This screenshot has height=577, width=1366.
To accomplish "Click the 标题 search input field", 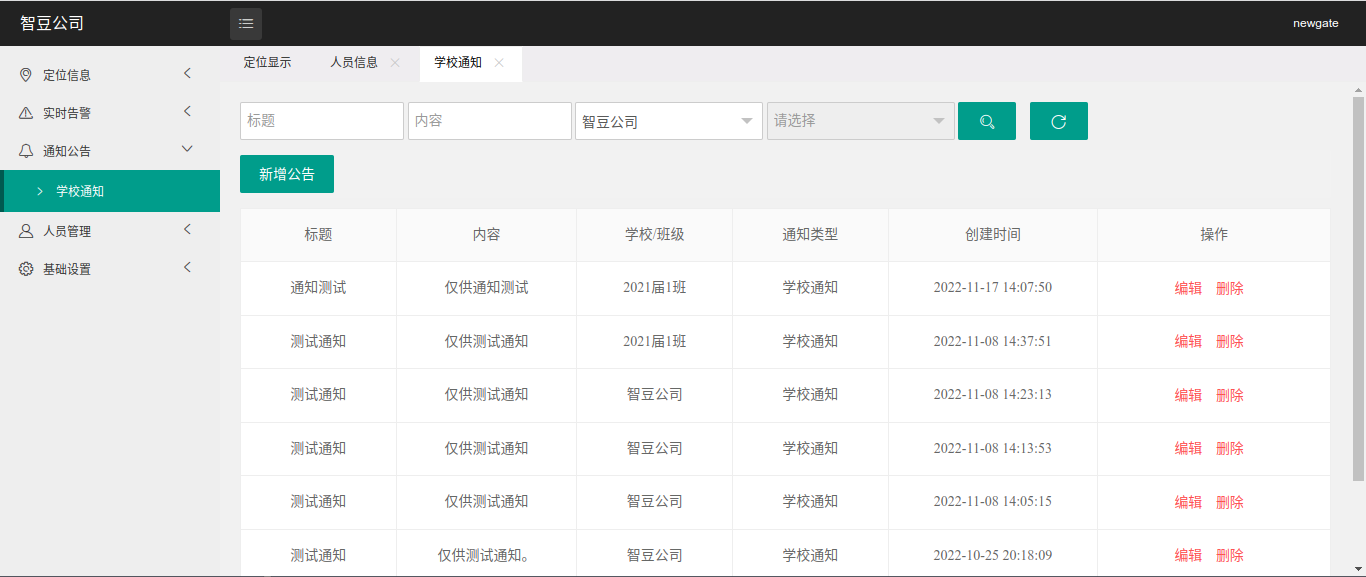I will [x=322, y=121].
